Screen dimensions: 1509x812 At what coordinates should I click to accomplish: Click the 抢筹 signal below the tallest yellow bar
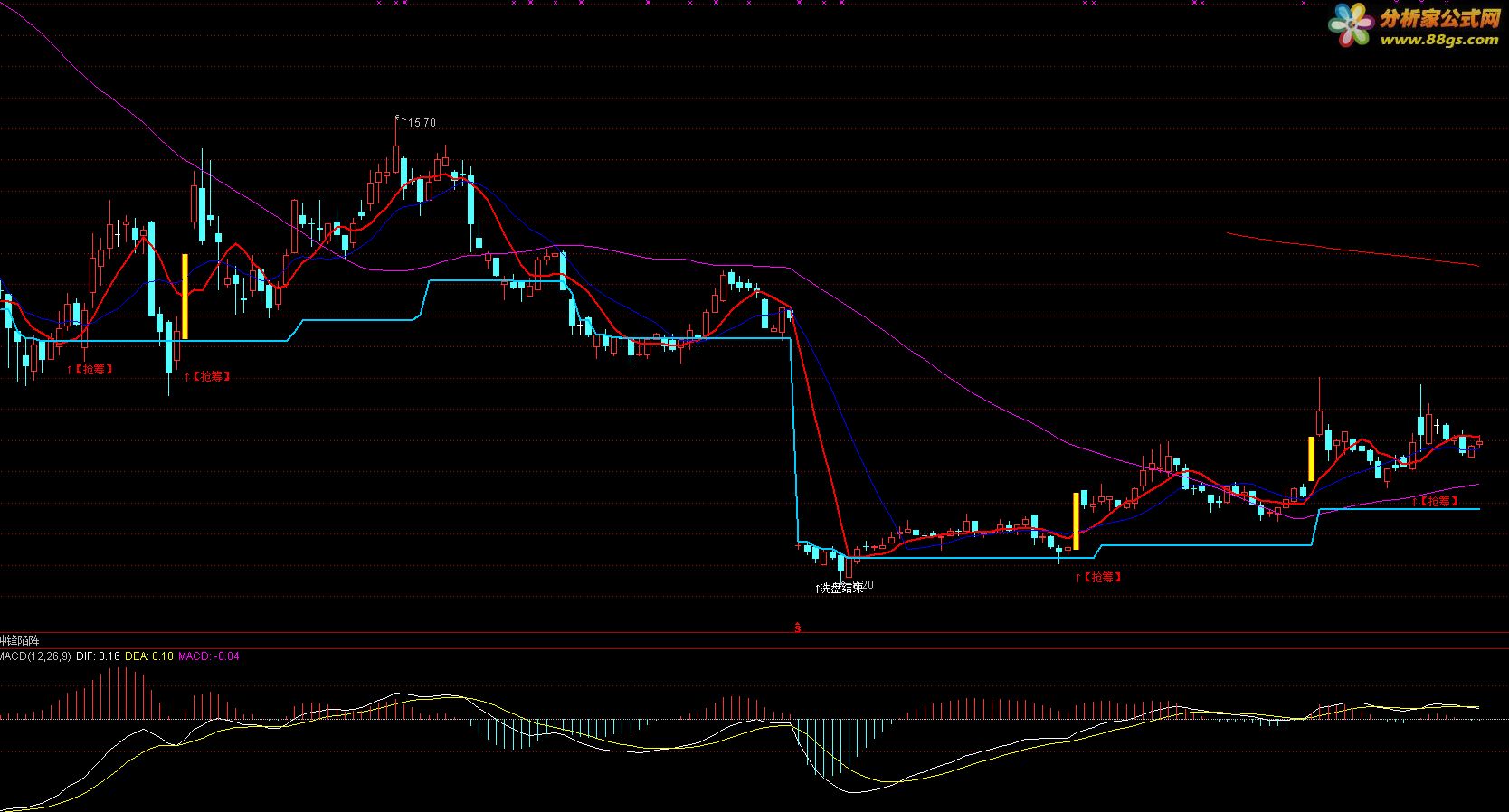pos(208,376)
